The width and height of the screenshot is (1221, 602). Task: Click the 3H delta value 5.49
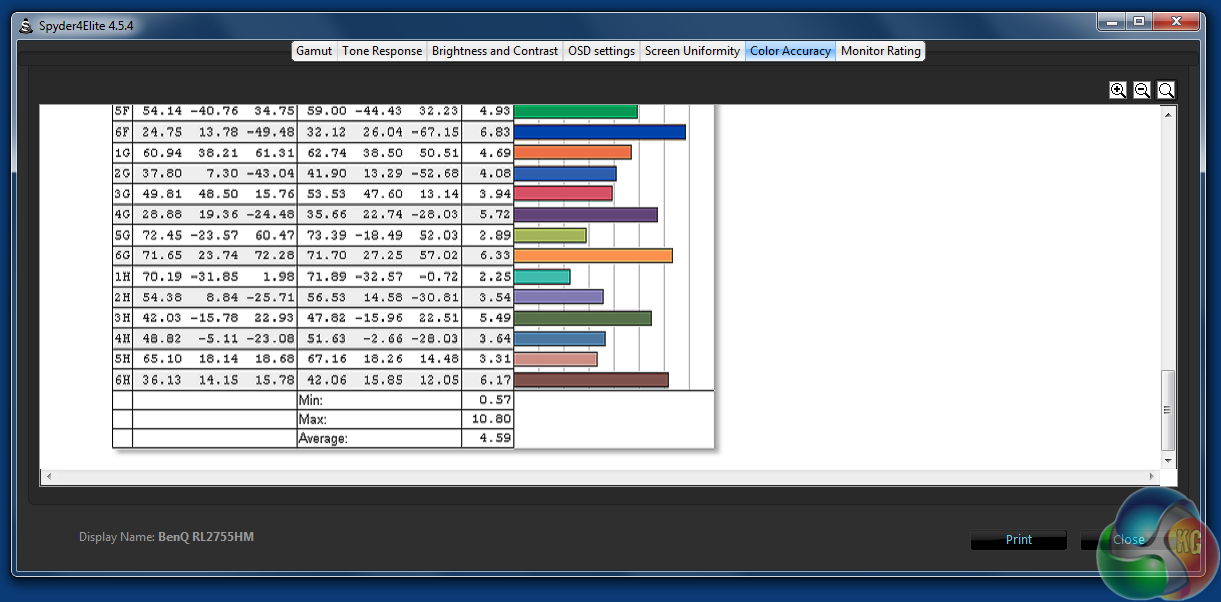(495, 318)
